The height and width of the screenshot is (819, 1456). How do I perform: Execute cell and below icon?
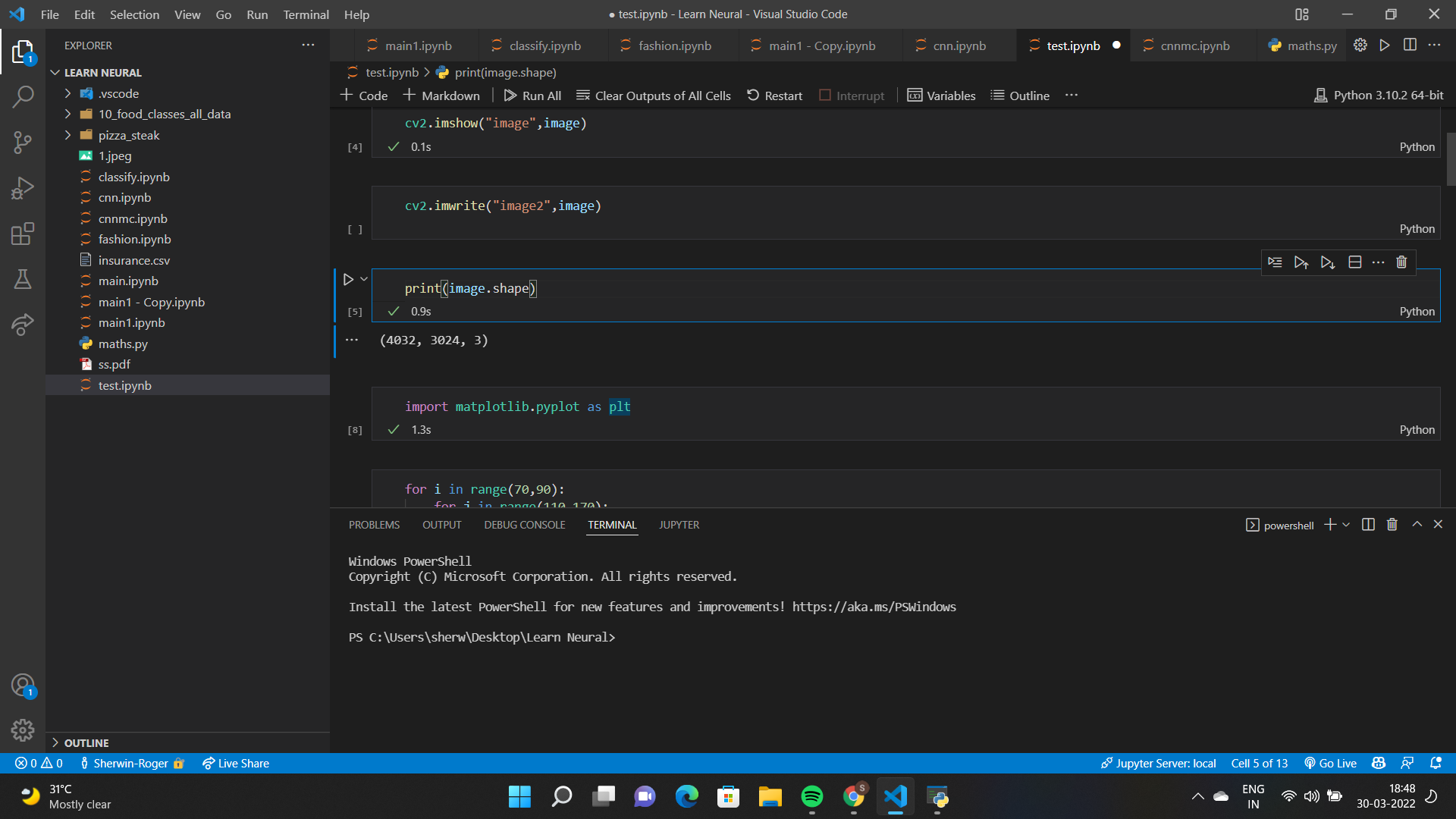coord(1327,262)
